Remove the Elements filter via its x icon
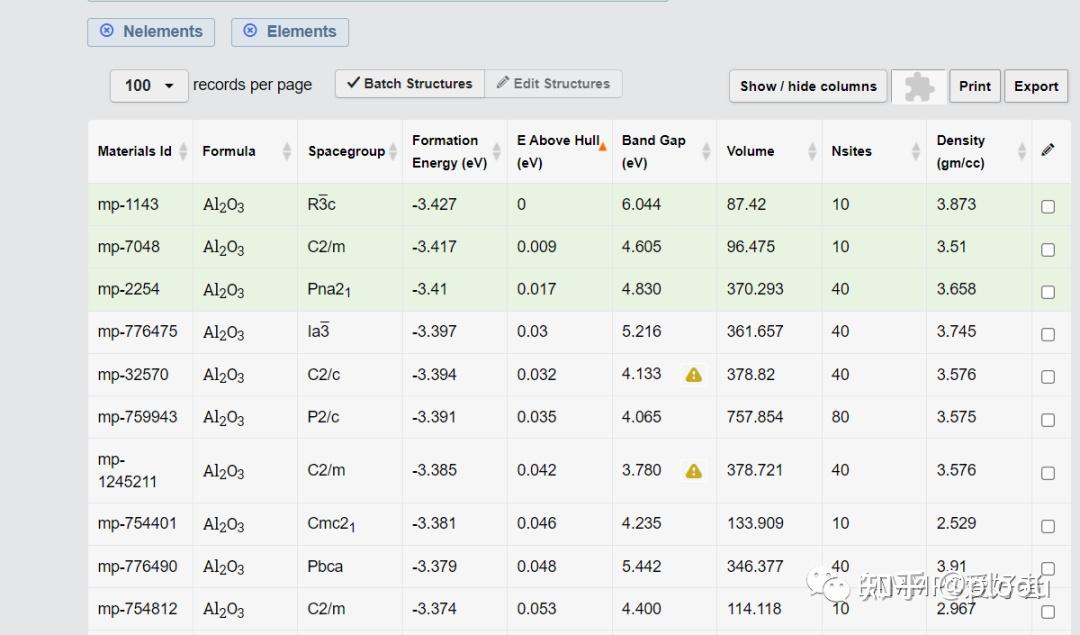This screenshot has width=1080, height=635. 251,32
